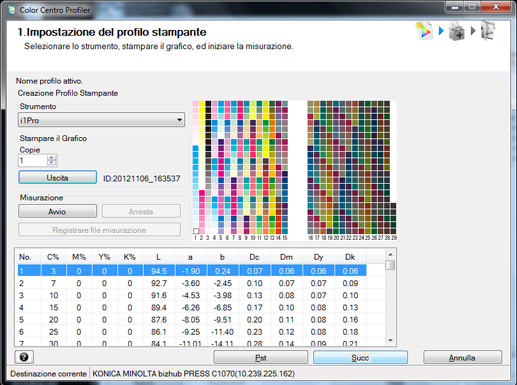
Task: Click the Annulla button
Action: tap(462, 357)
